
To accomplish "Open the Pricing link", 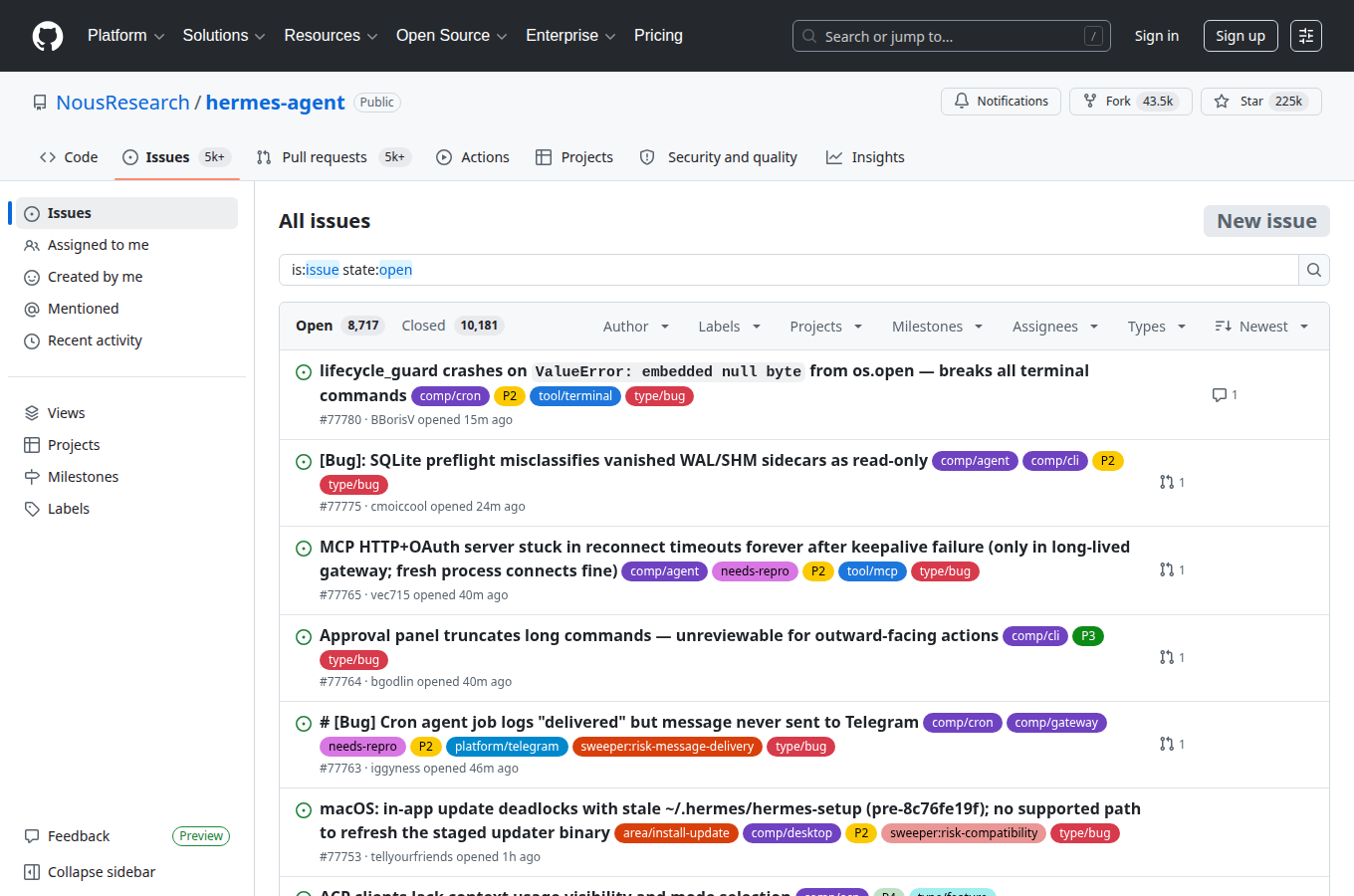I will tap(658, 36).
